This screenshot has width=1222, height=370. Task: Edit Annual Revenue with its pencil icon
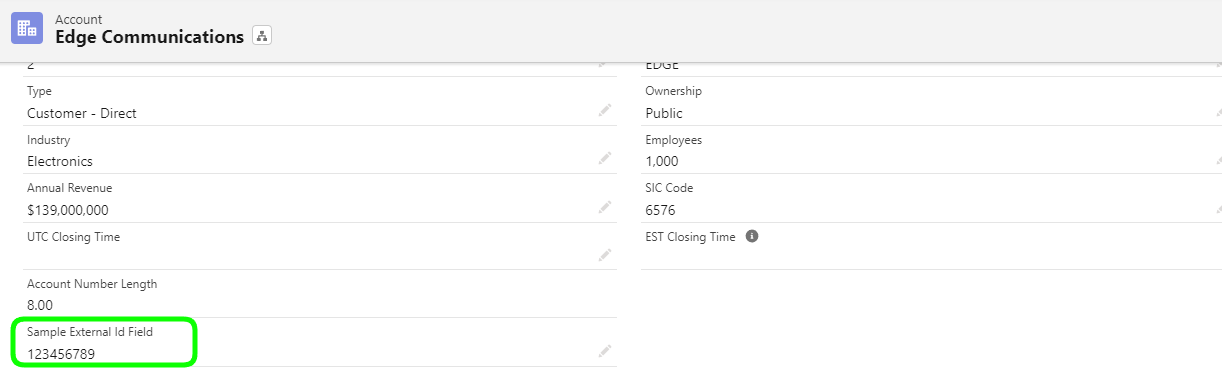[605, 207]
